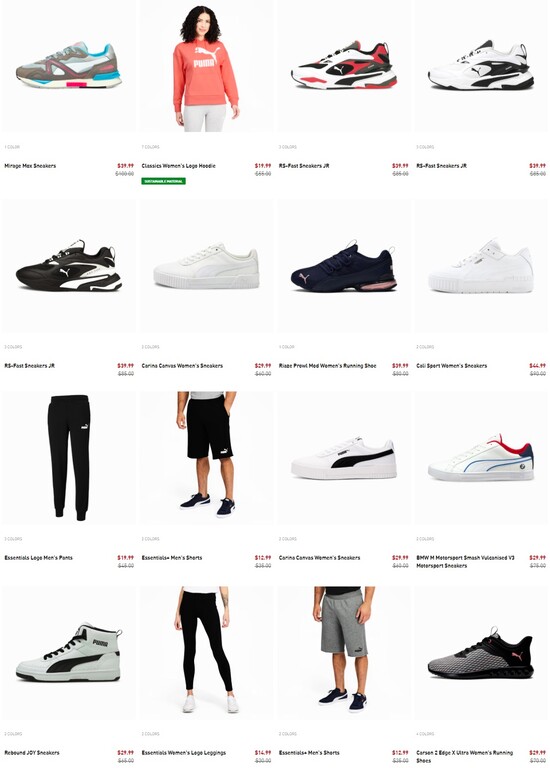View the navy Riaze Prowl running shoe
Screen dimensions: 550x768
[x=344, y=265]
